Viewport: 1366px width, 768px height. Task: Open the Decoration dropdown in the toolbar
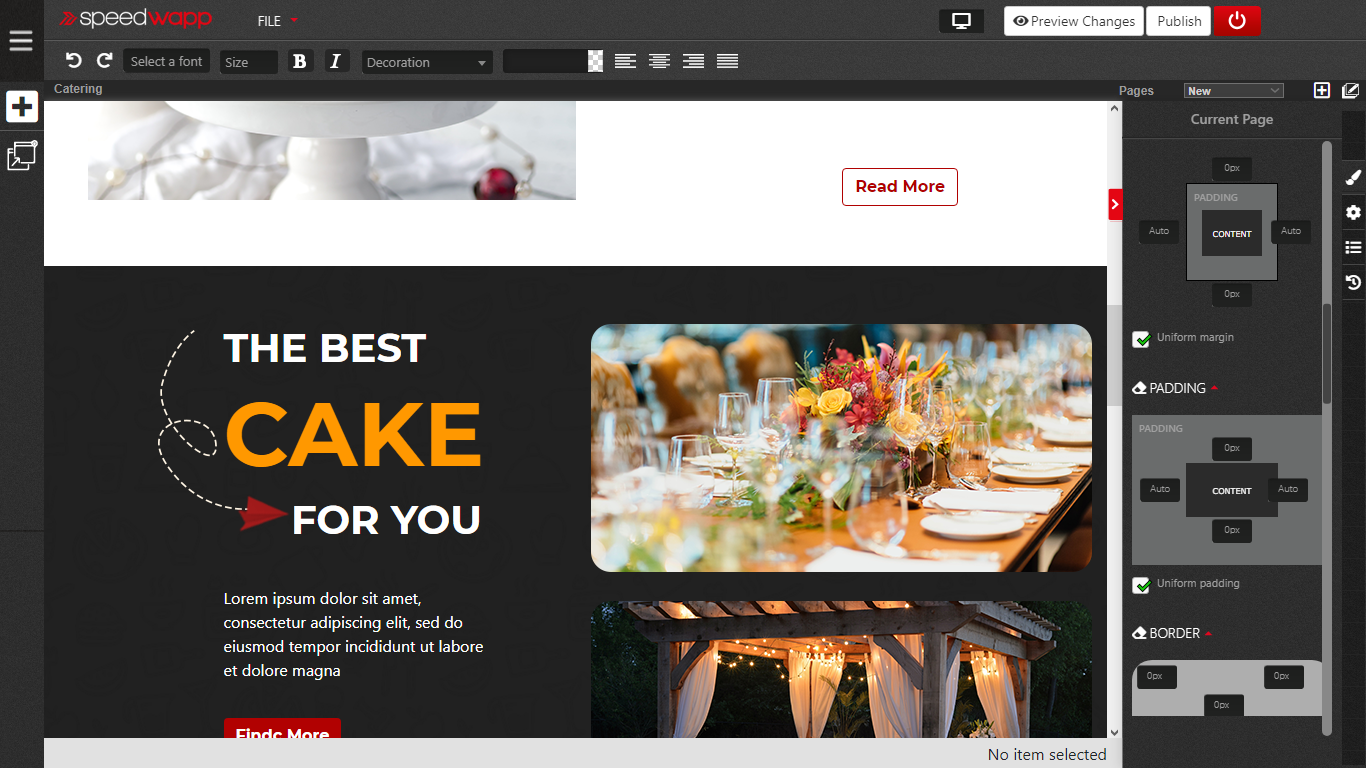[x=427, y=61]
